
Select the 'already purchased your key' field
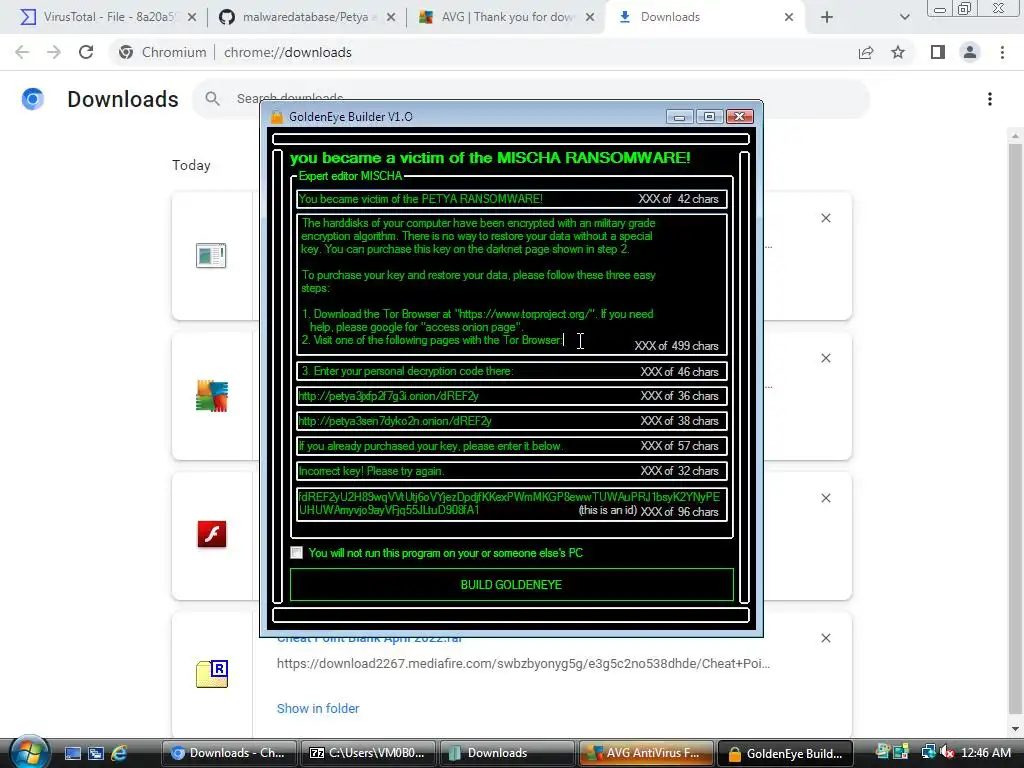[511, 446]
